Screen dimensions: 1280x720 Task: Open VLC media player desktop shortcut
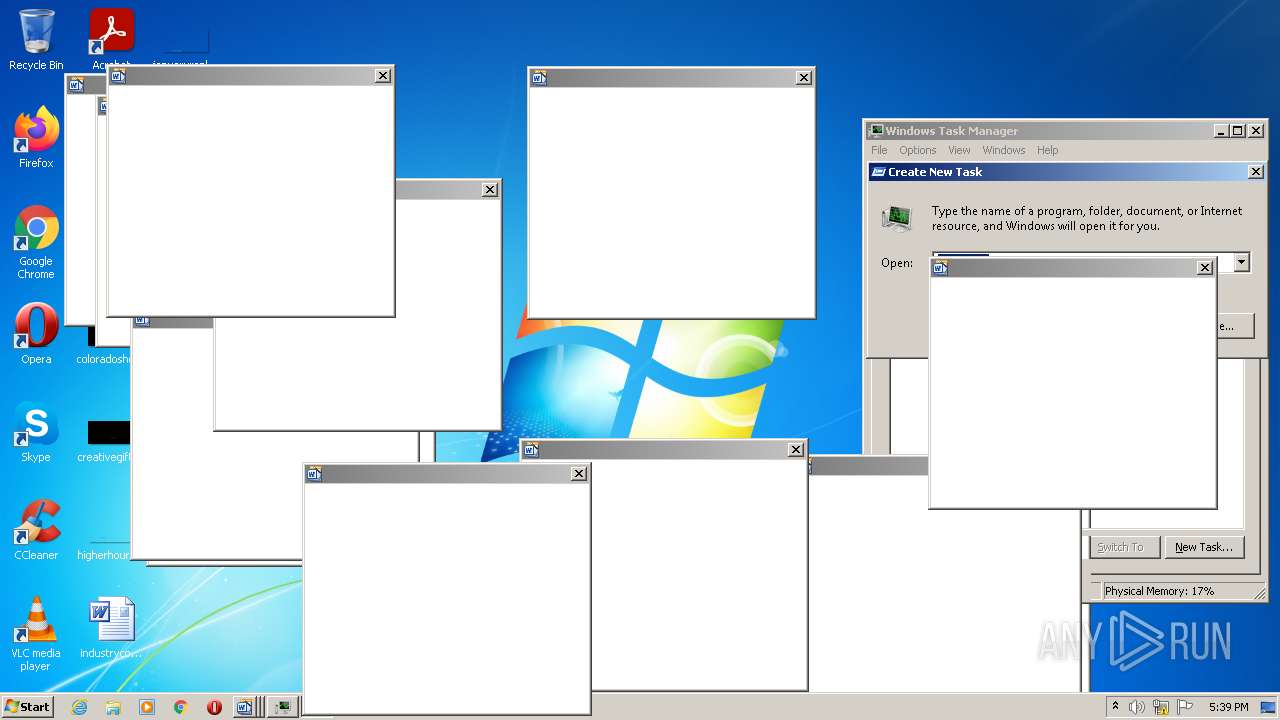[x=36, y=634]
